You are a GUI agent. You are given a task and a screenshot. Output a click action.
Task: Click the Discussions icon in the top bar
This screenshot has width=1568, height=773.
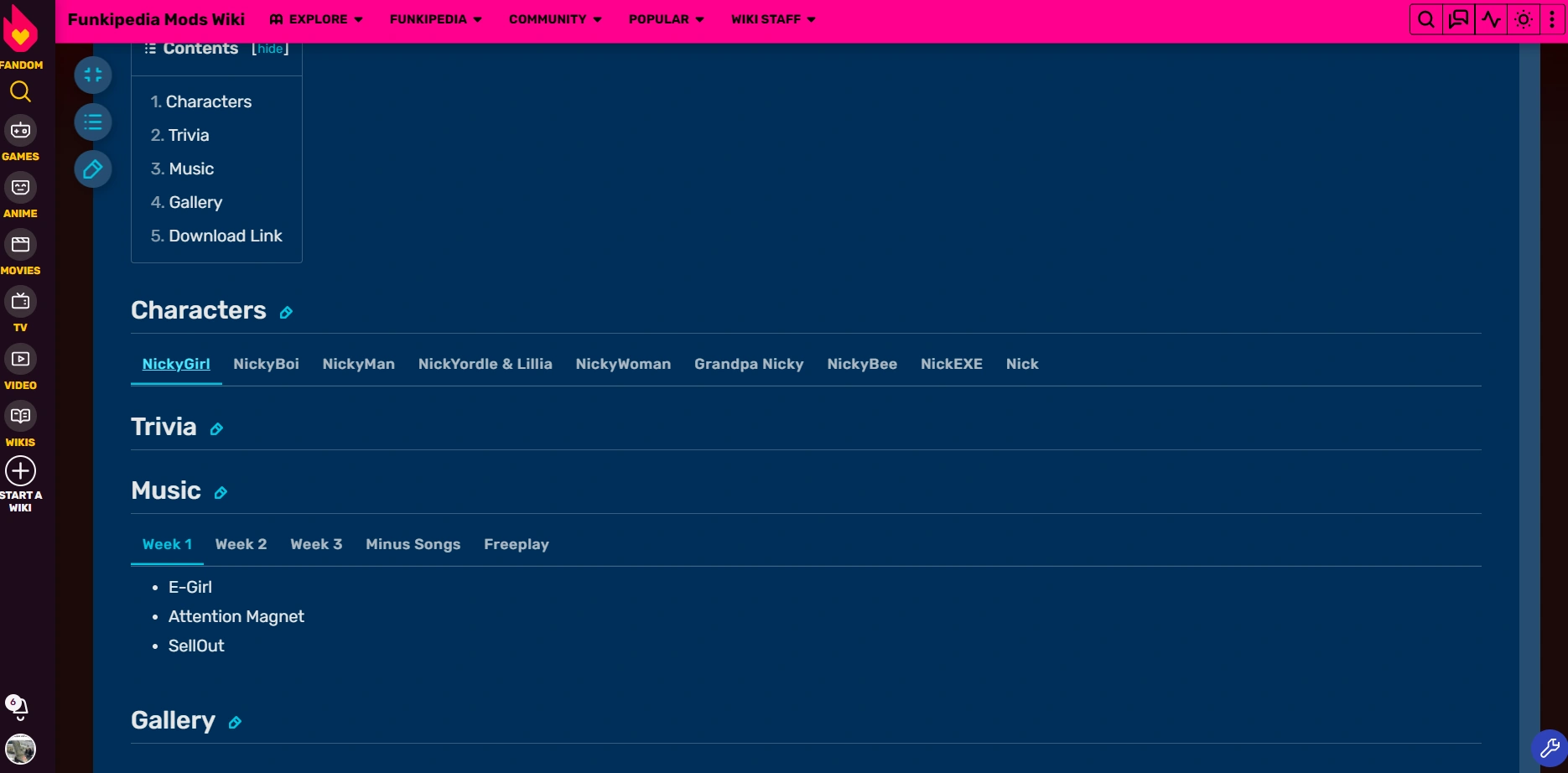[x=1459, y=18]
